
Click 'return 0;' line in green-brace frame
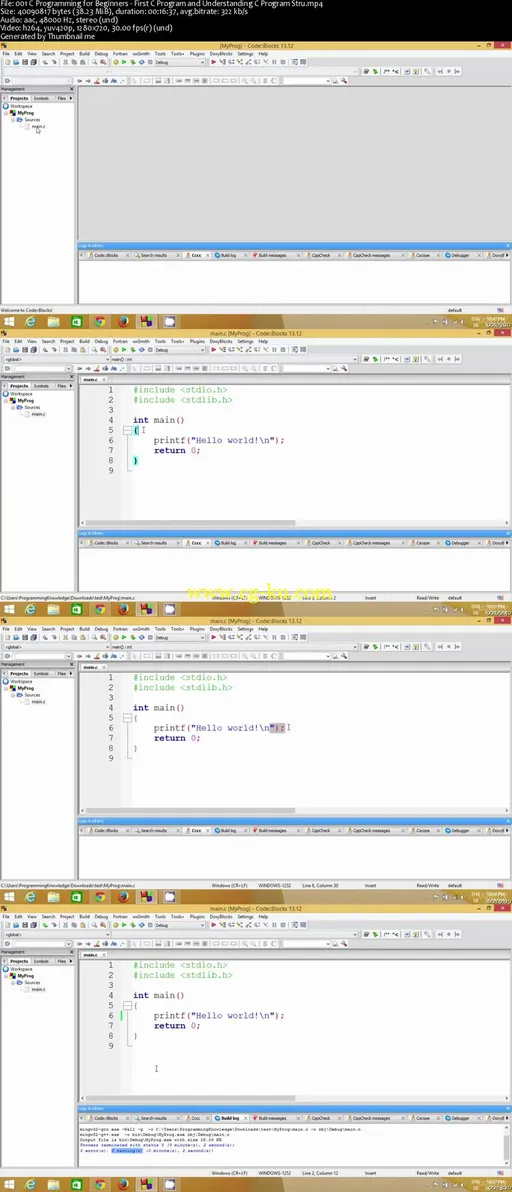tap(176, 450)
